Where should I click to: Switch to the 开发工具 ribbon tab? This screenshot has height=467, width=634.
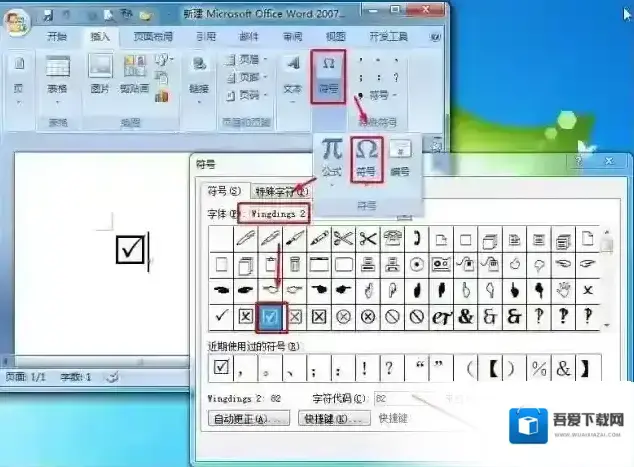coord(389,37)
